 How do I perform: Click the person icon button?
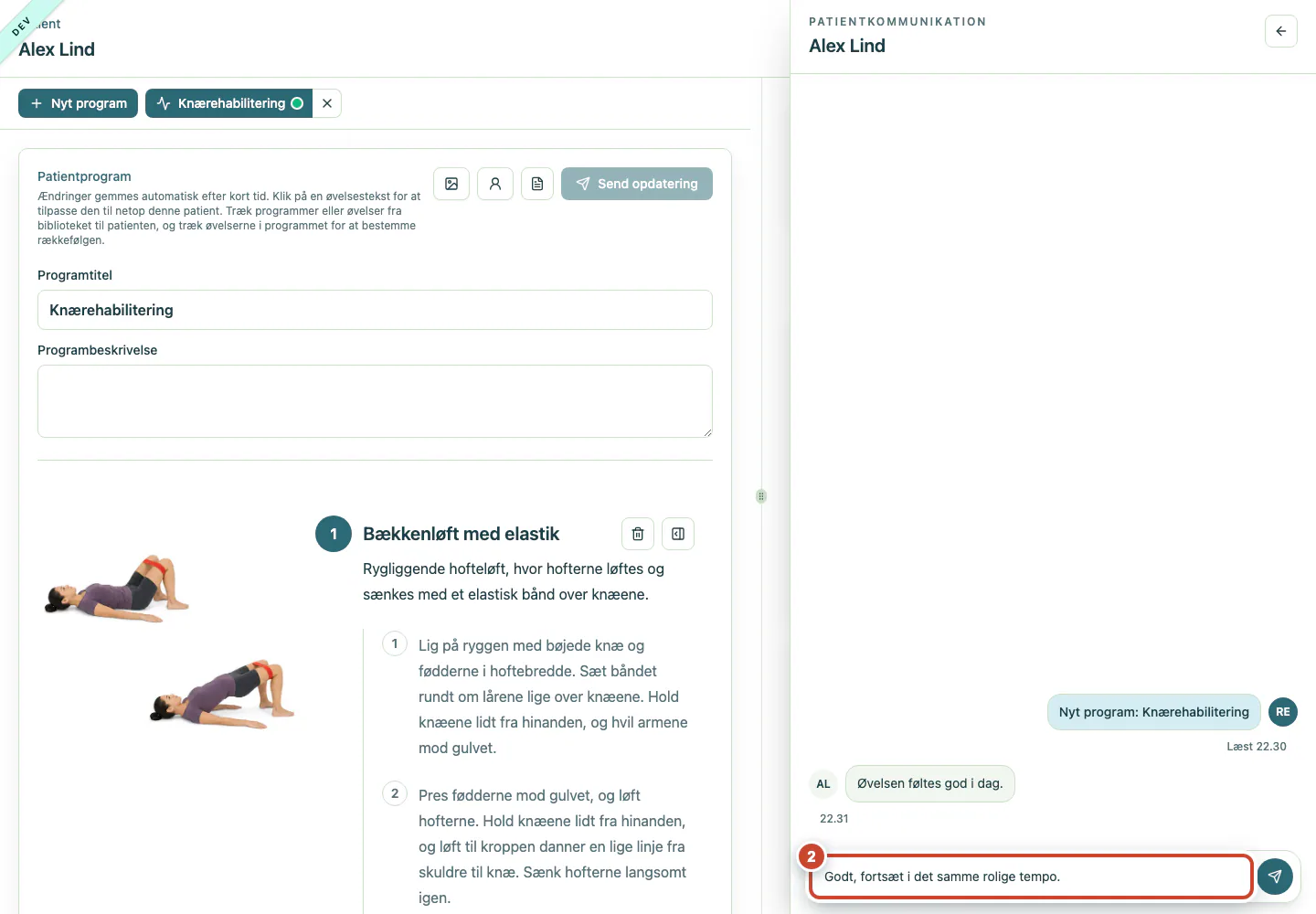click(495, 184)
